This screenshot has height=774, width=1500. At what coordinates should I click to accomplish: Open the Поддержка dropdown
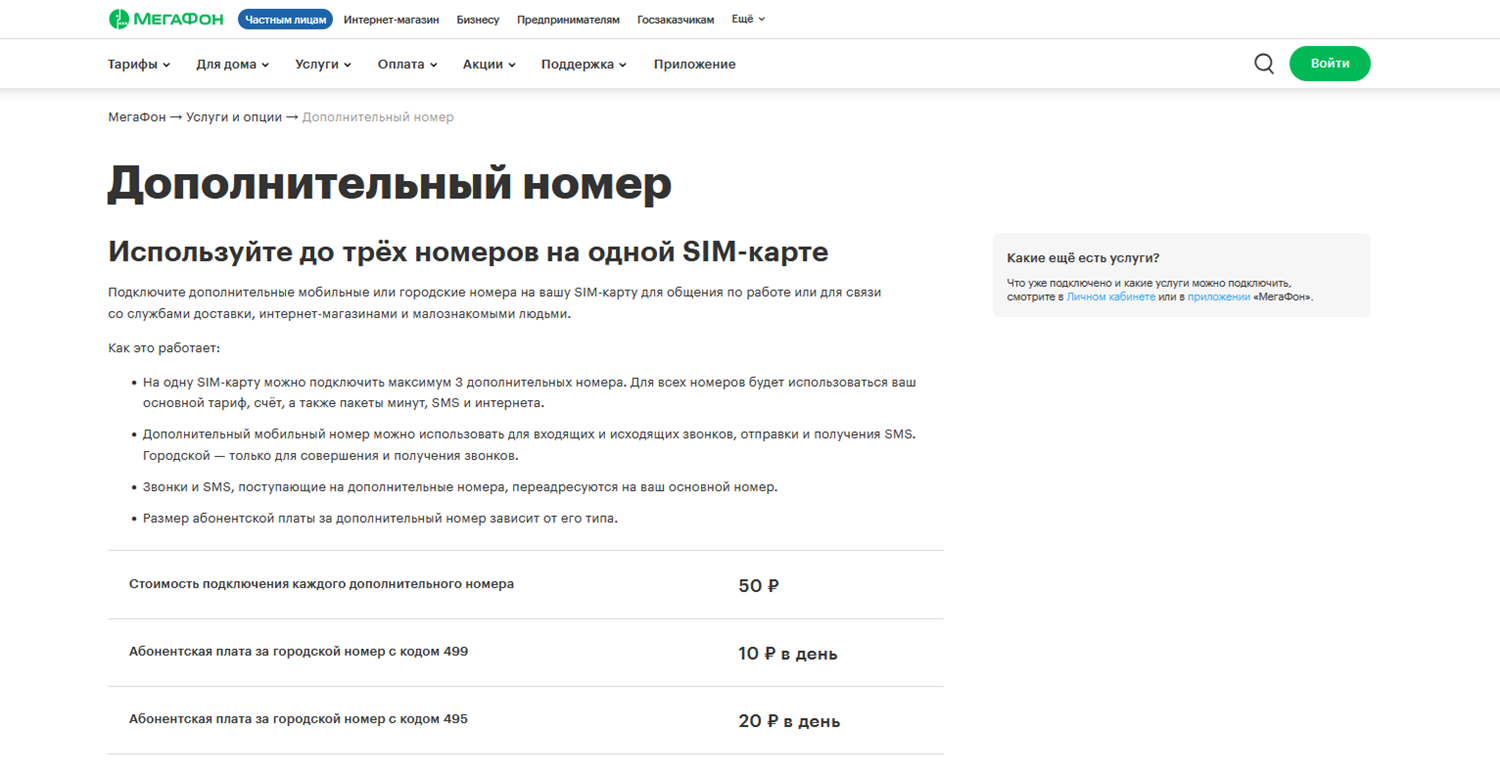tap(584, 64)
